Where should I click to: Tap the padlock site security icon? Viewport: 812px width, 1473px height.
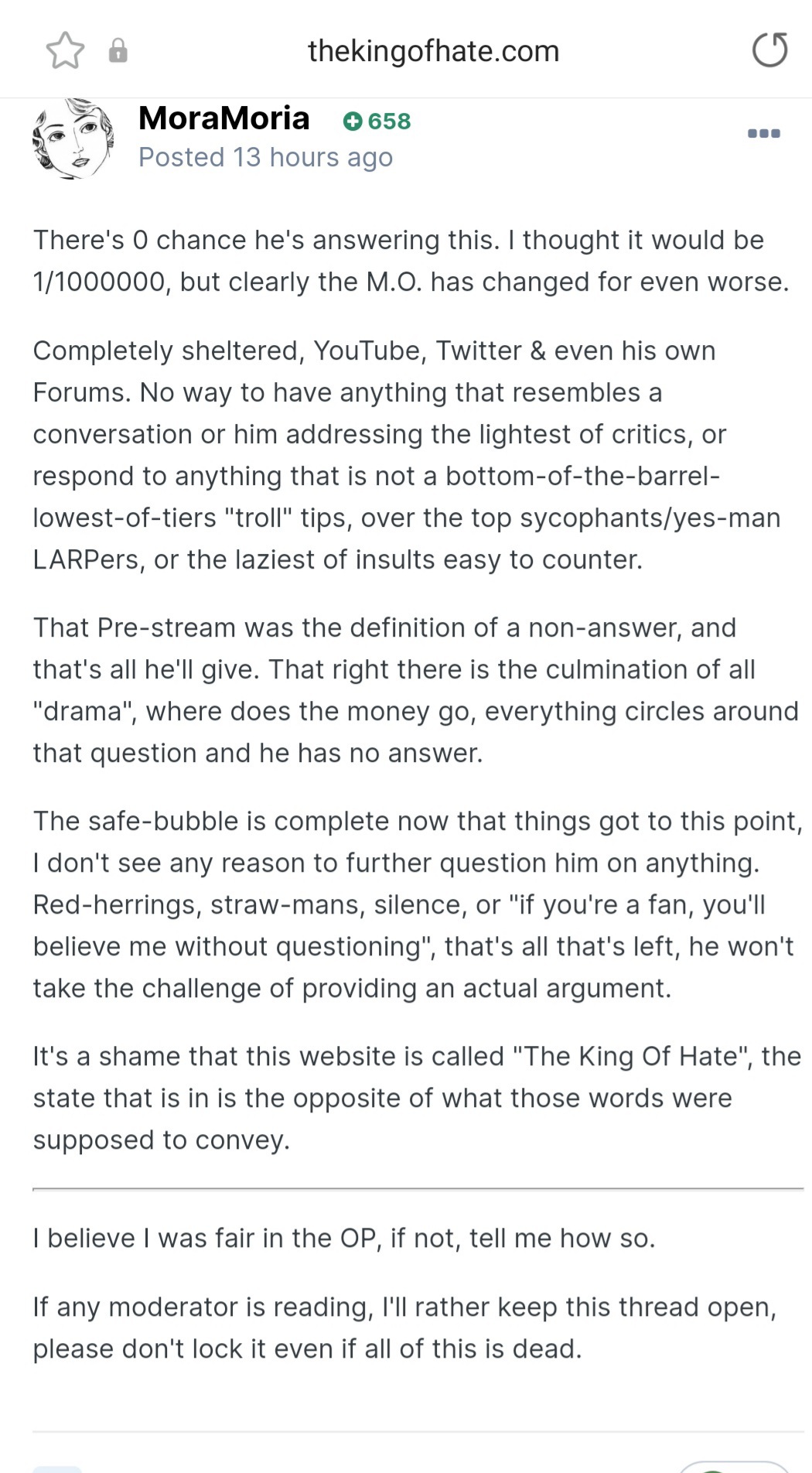(x=118, y=51)
